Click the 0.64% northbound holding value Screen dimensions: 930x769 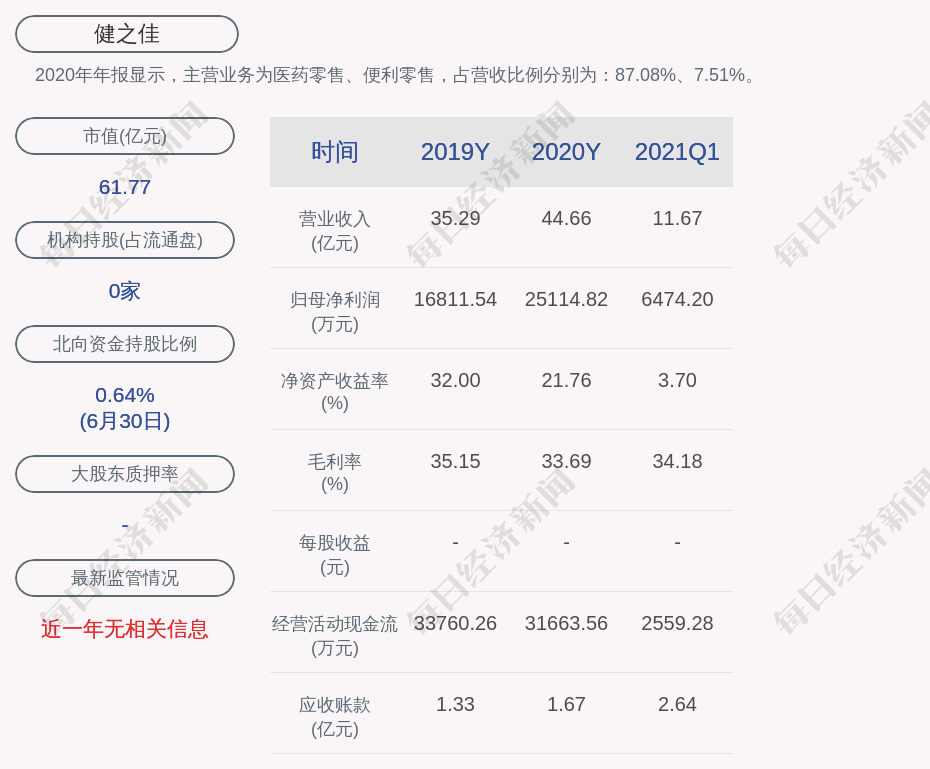(x=125, y=395)
